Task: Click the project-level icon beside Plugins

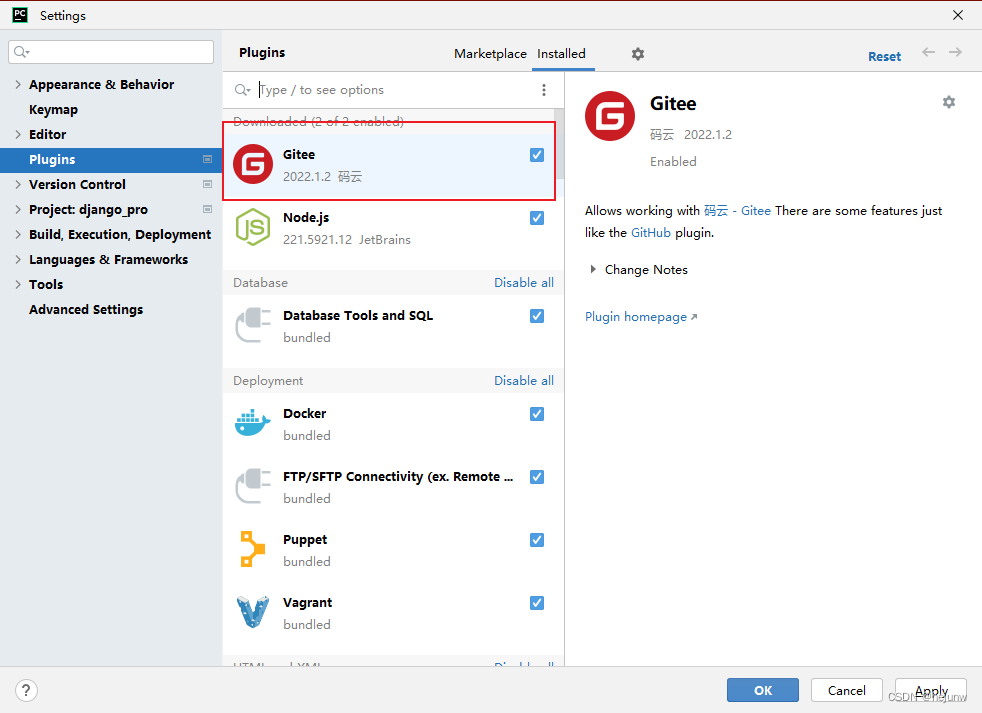Action: (x=207, y=160)
